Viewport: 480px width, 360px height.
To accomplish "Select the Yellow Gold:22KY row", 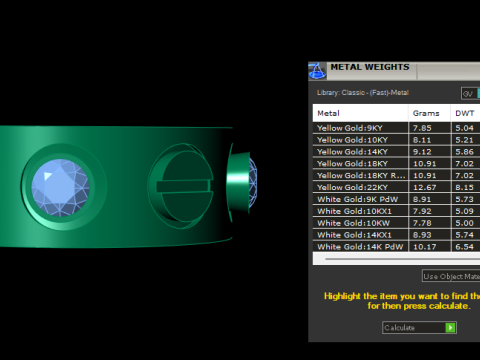I will pos(396,187).
